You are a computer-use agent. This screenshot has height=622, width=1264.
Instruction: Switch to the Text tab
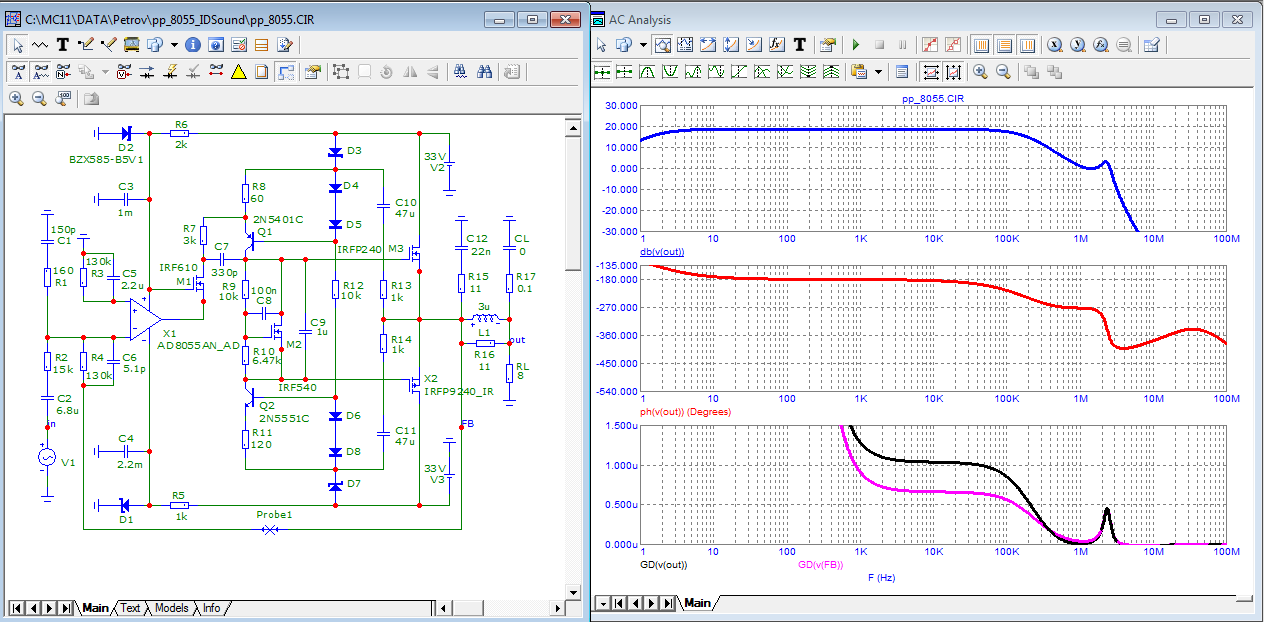tap(130, 608)
